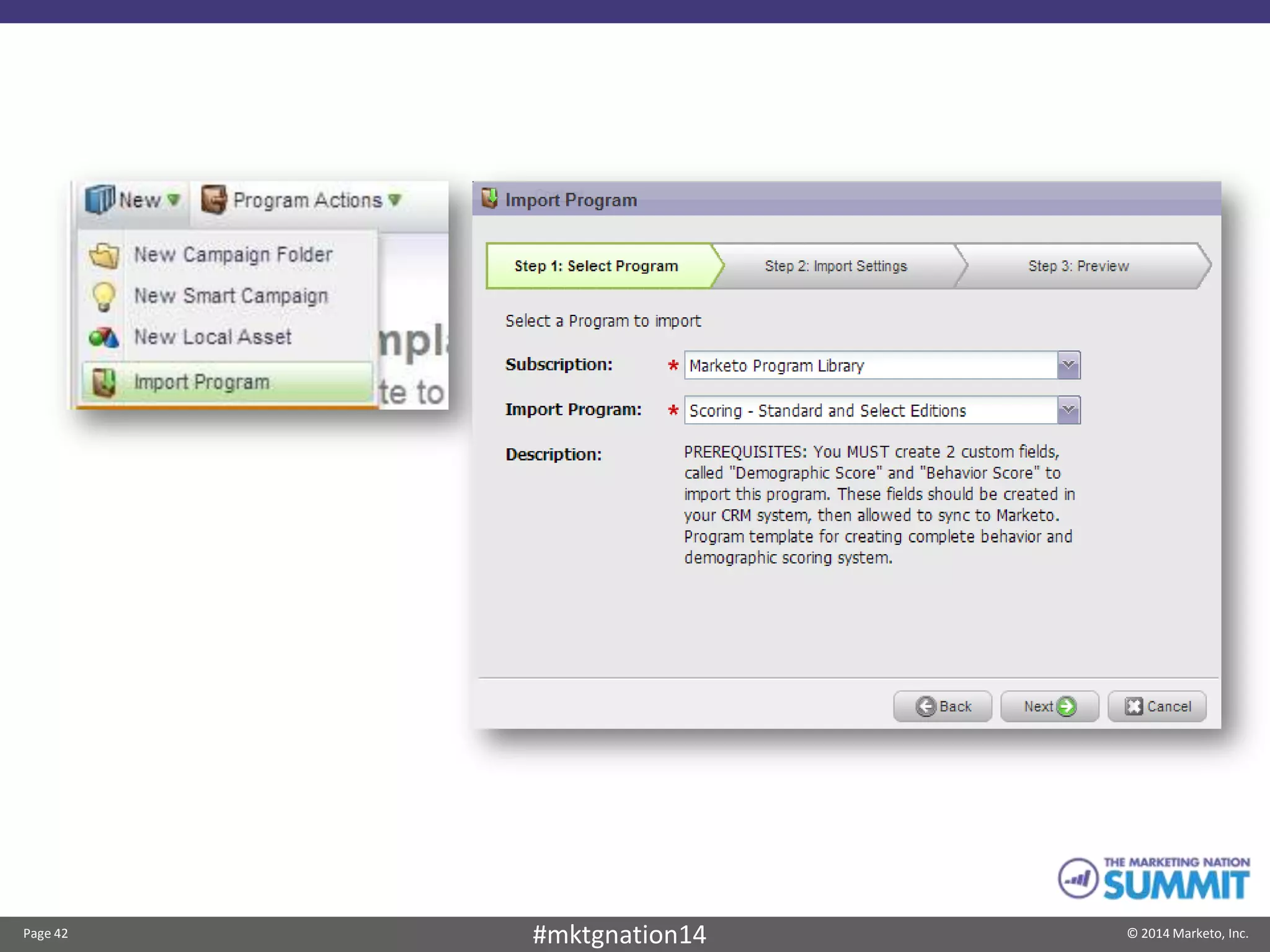This screenshot has width=1270, height=952.
Task: Click the Import Program dialog title text
Action: point(571,200)
